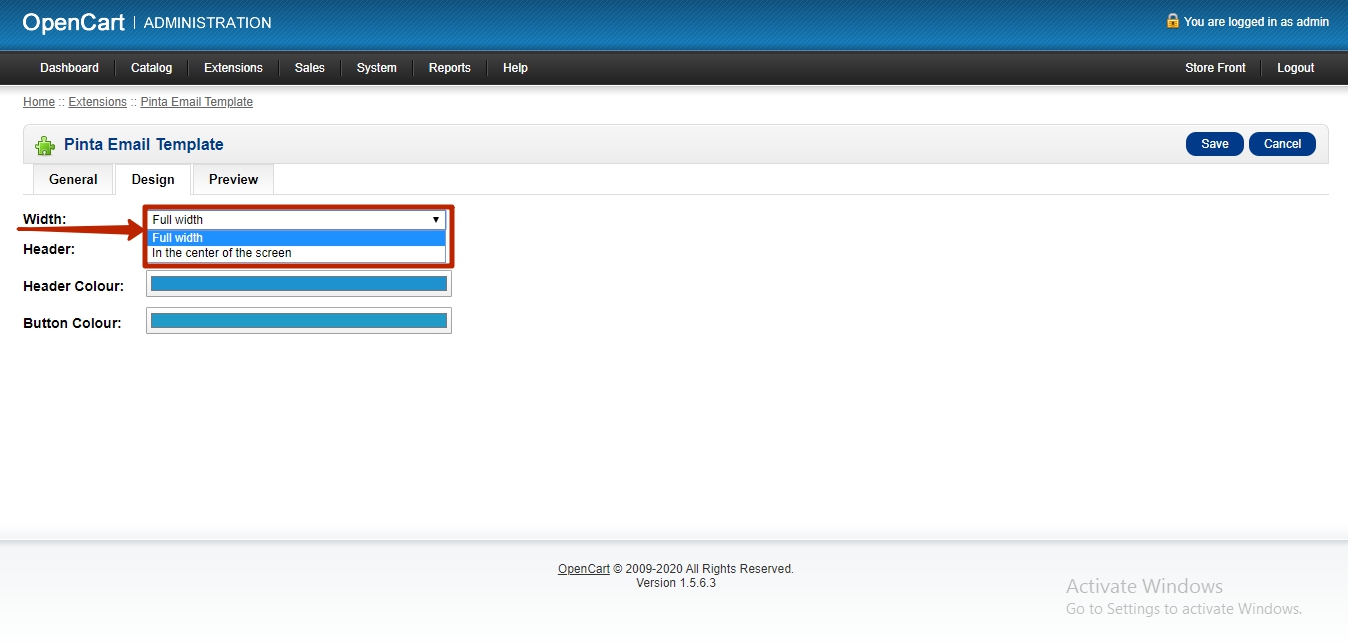Open the Width dropdown arrow

[x=436, y=219]
